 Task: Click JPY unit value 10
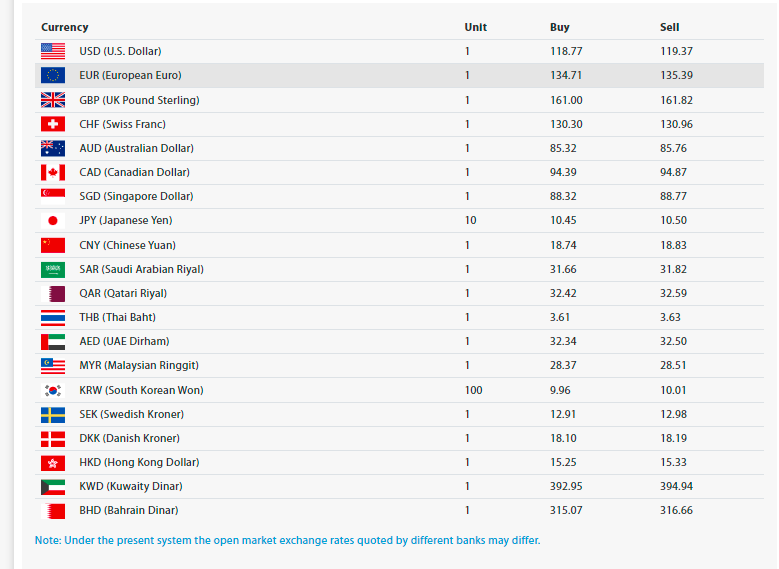pos(470,220)
